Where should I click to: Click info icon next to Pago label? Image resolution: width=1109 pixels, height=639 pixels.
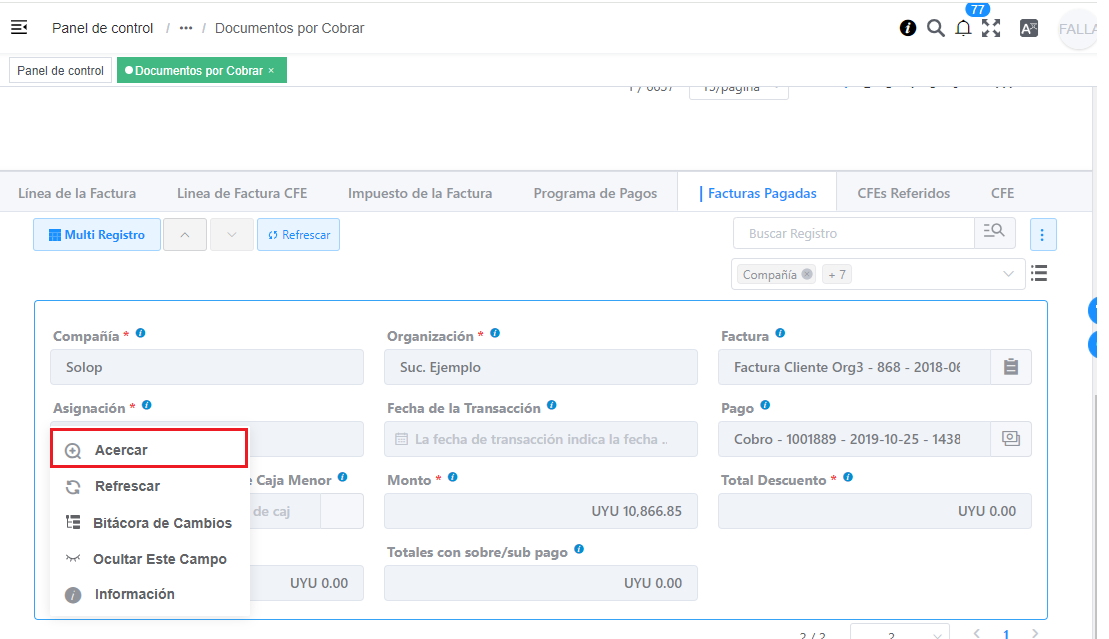click(x=765, y=405)
